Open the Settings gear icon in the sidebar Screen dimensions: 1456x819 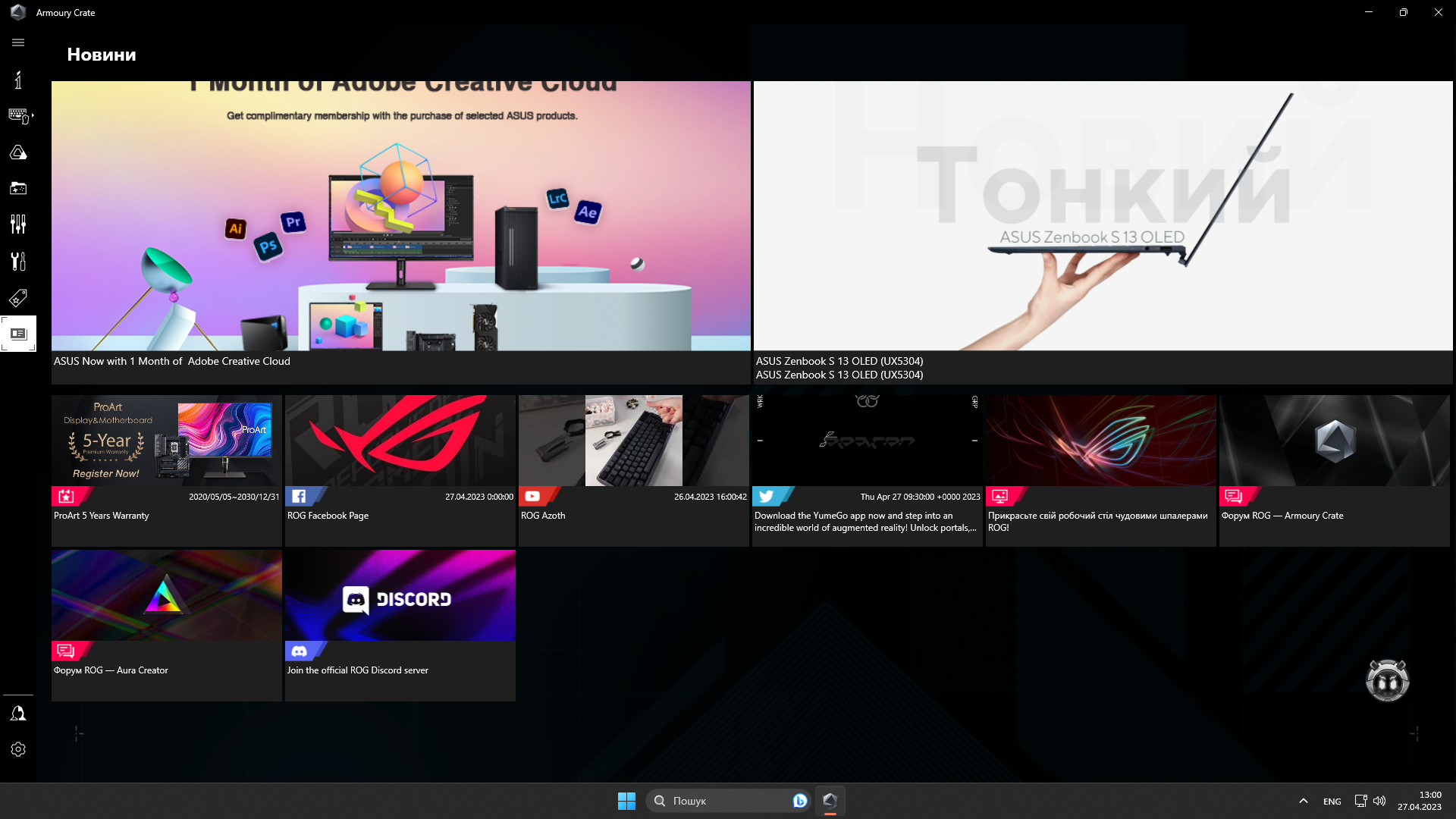point(18,749)
